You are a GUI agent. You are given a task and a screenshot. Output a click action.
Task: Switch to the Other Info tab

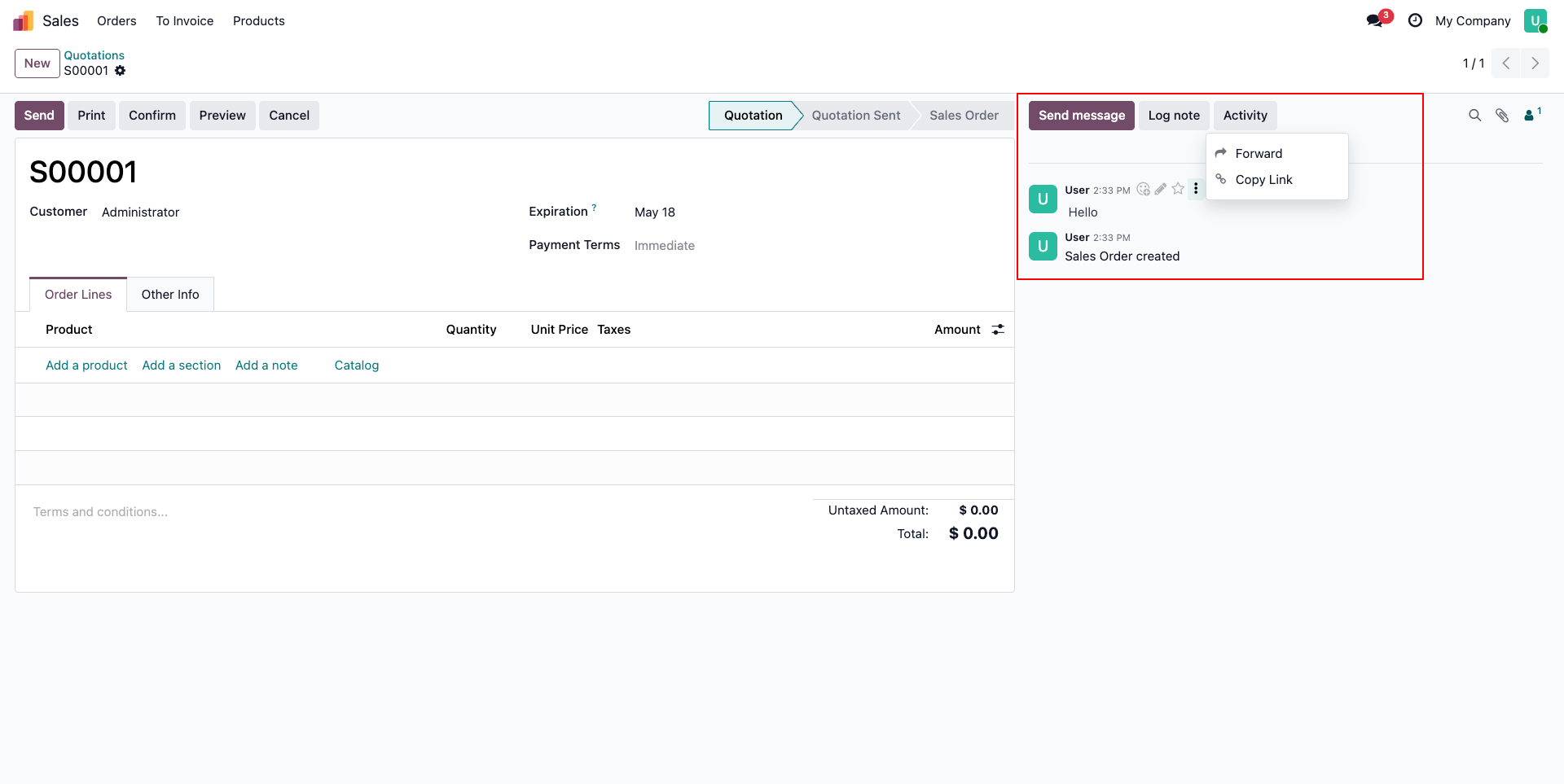(x=170, y=295)
